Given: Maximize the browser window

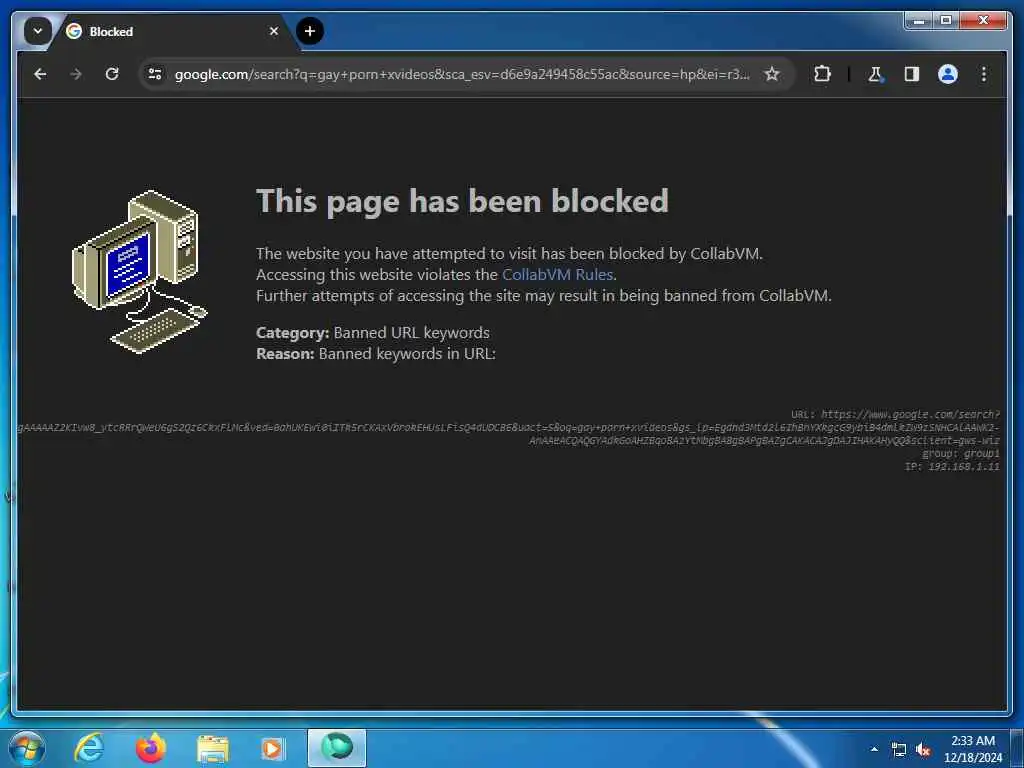Looking at the screenshot, I should click(946, 20).
